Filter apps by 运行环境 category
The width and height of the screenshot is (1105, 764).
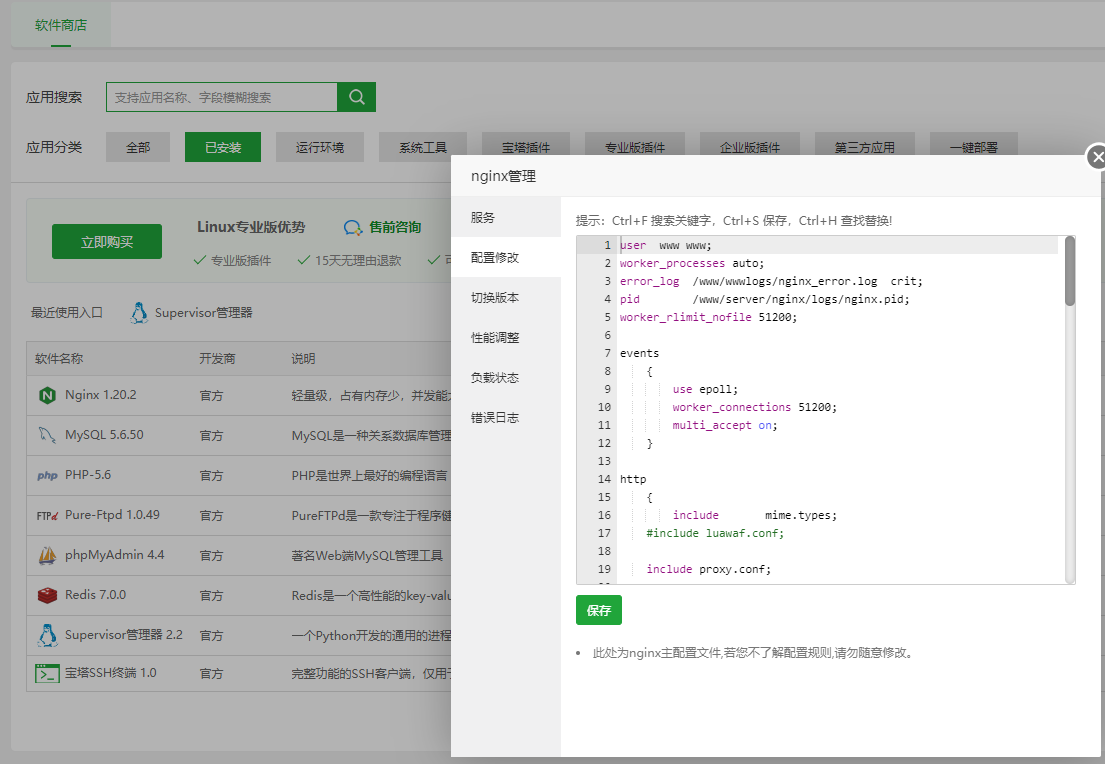(320, 147)
